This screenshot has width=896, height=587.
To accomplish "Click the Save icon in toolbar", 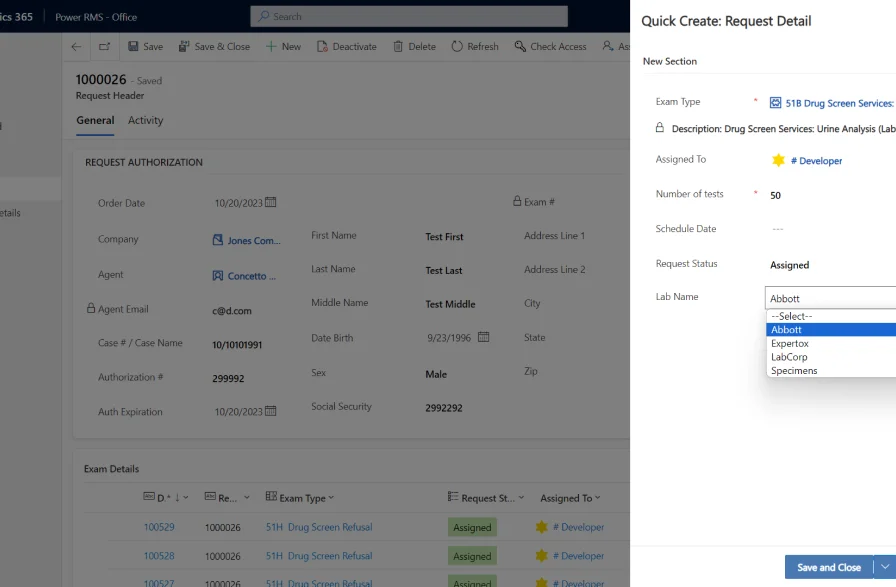I will pyautogui.click(x=134, y=47).
